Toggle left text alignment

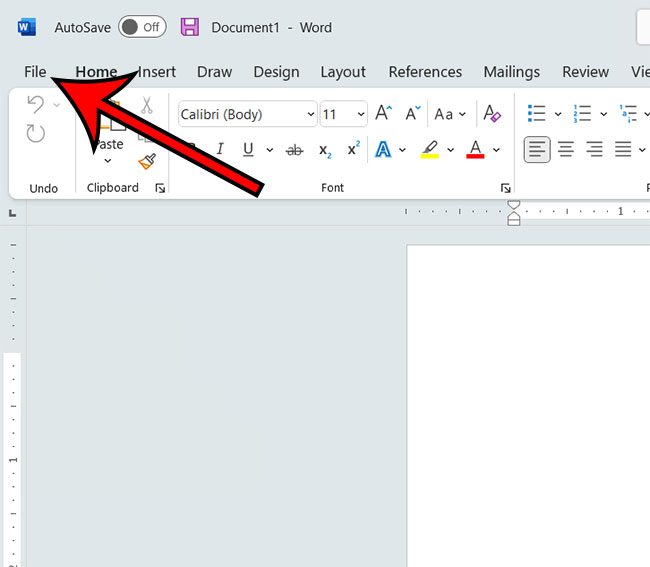coord(537,150)
